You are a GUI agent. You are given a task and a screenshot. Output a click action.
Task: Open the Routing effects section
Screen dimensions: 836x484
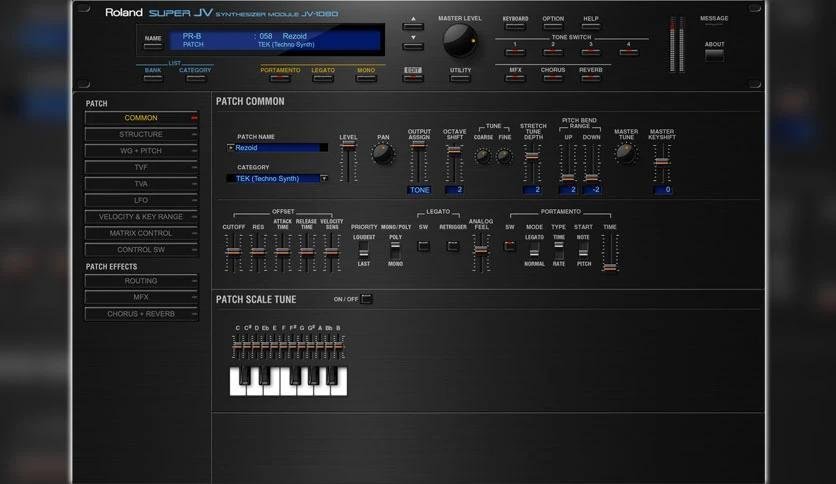pos(141,281)
